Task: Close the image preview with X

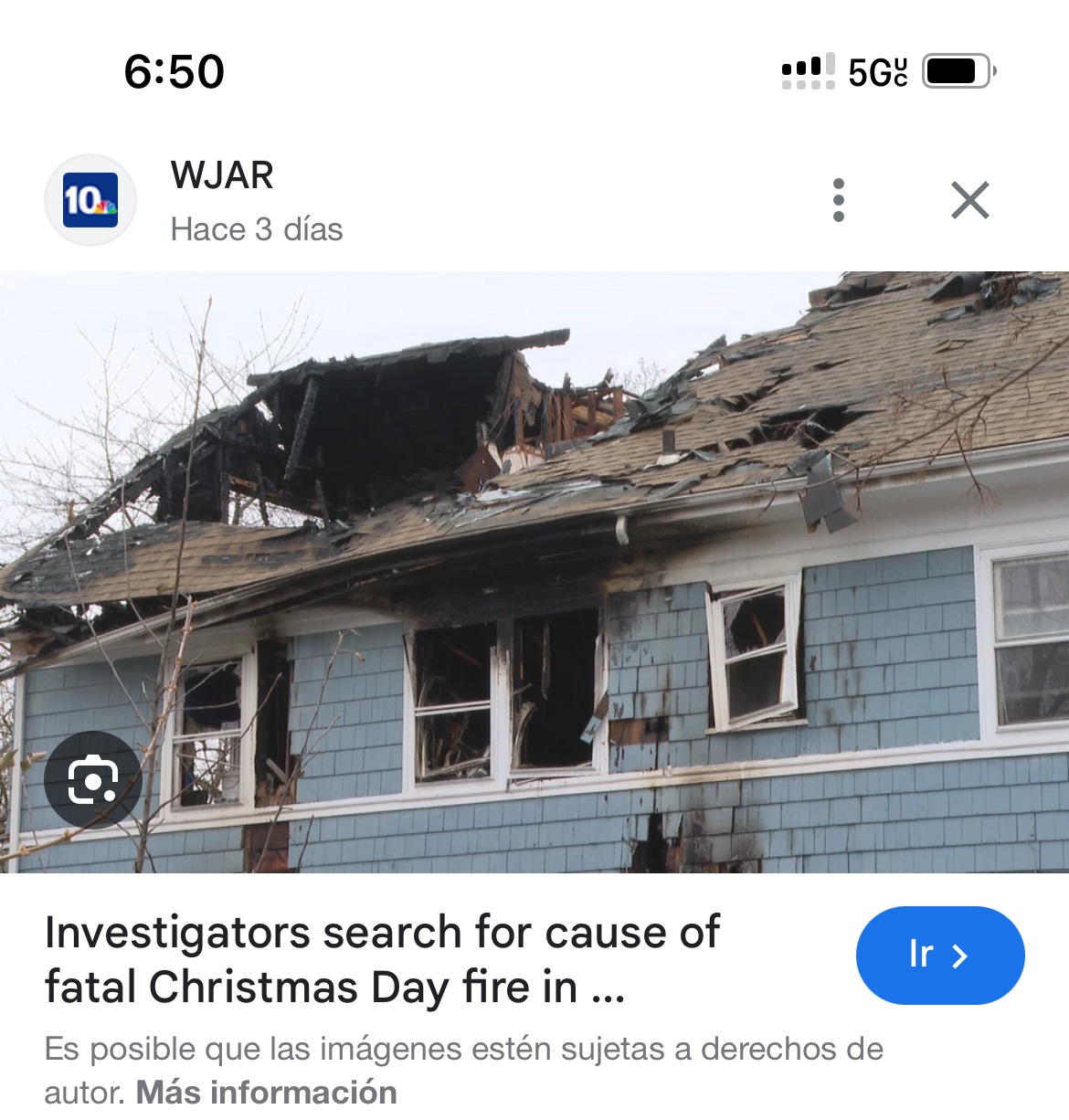Action: pyautogui.click(x=969, y=200)
